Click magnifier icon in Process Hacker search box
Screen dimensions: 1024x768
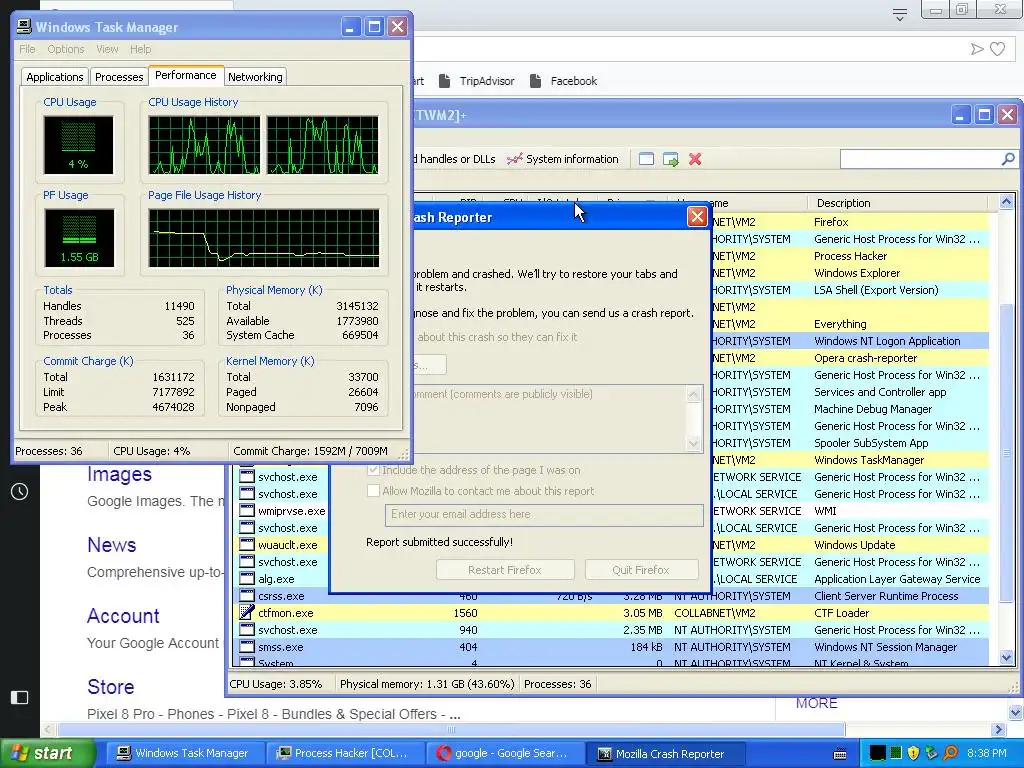pos(1008,159)
